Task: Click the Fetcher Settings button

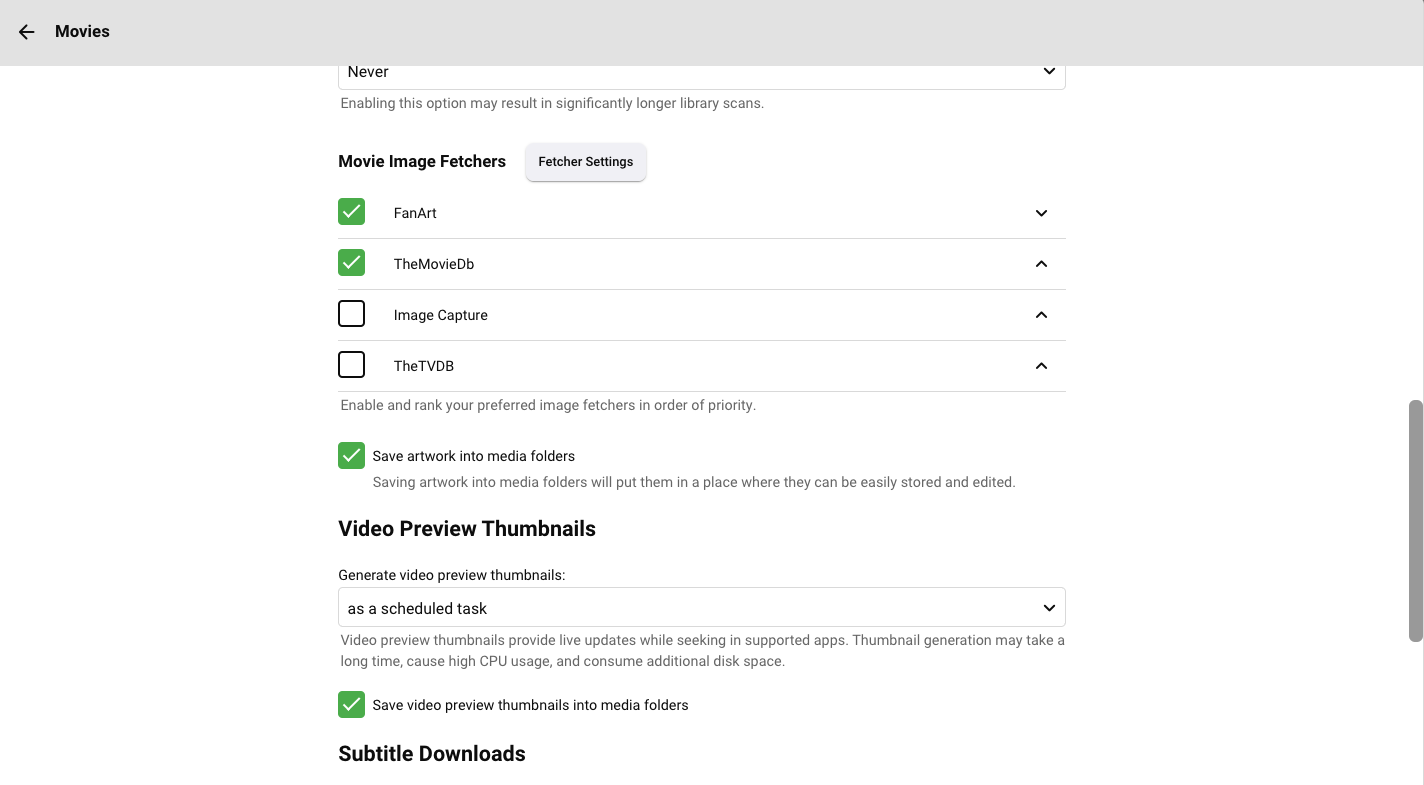Action: 585,162
